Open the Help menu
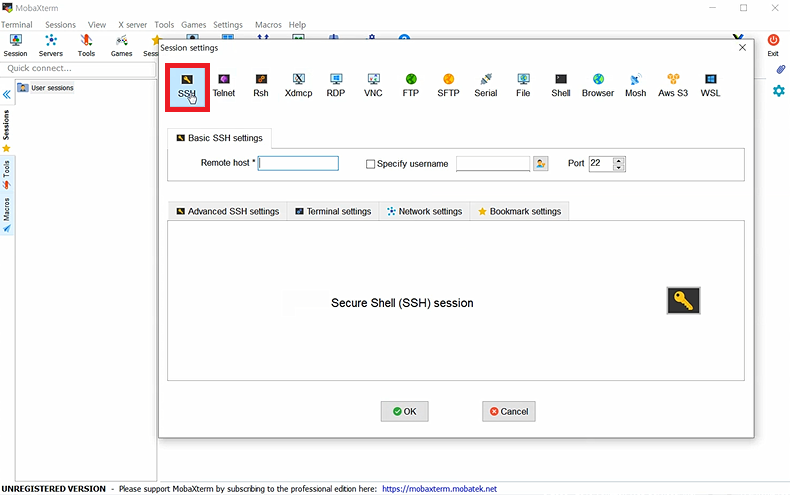Screen dimensions: 790x496 point(297,25)
